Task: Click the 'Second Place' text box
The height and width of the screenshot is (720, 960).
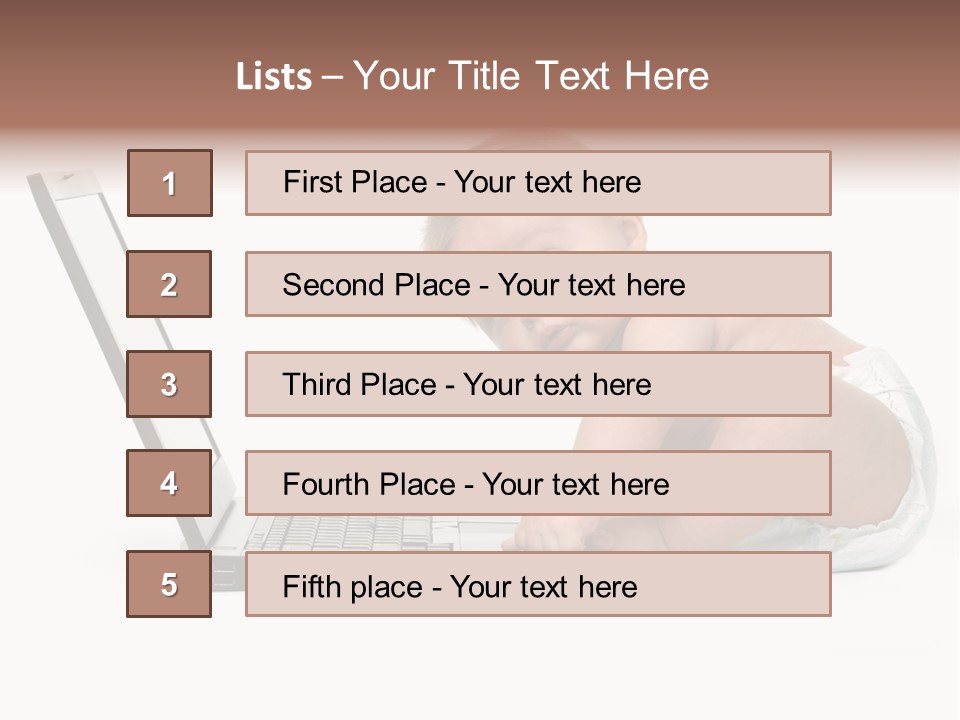Action: click(538, 284)
